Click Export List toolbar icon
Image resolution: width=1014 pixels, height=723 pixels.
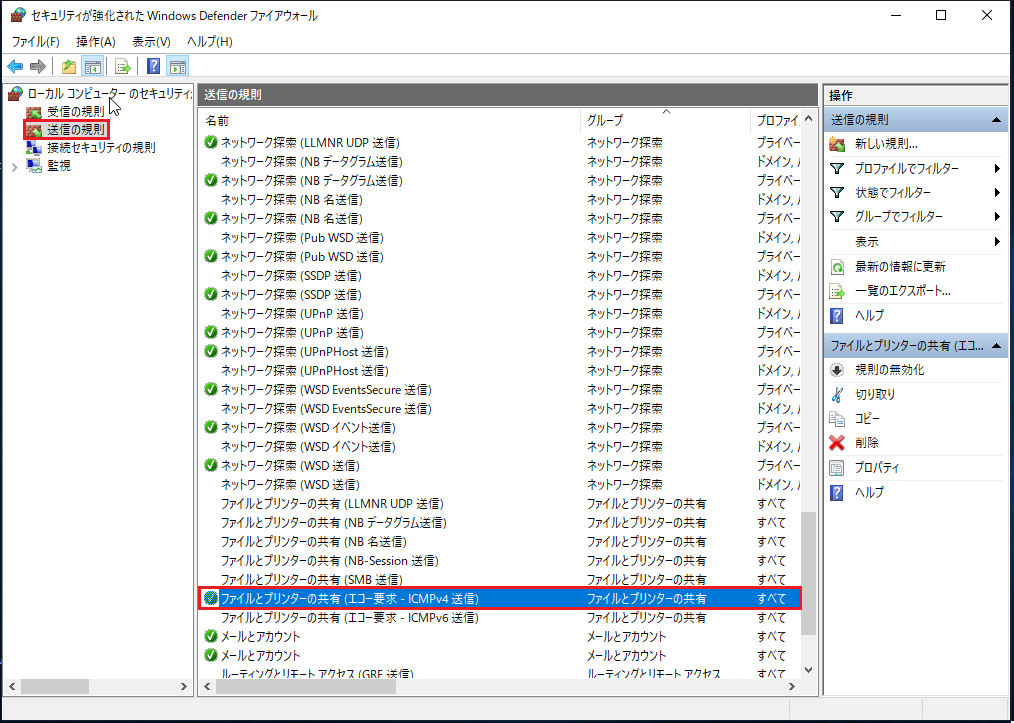coord(123,66)
